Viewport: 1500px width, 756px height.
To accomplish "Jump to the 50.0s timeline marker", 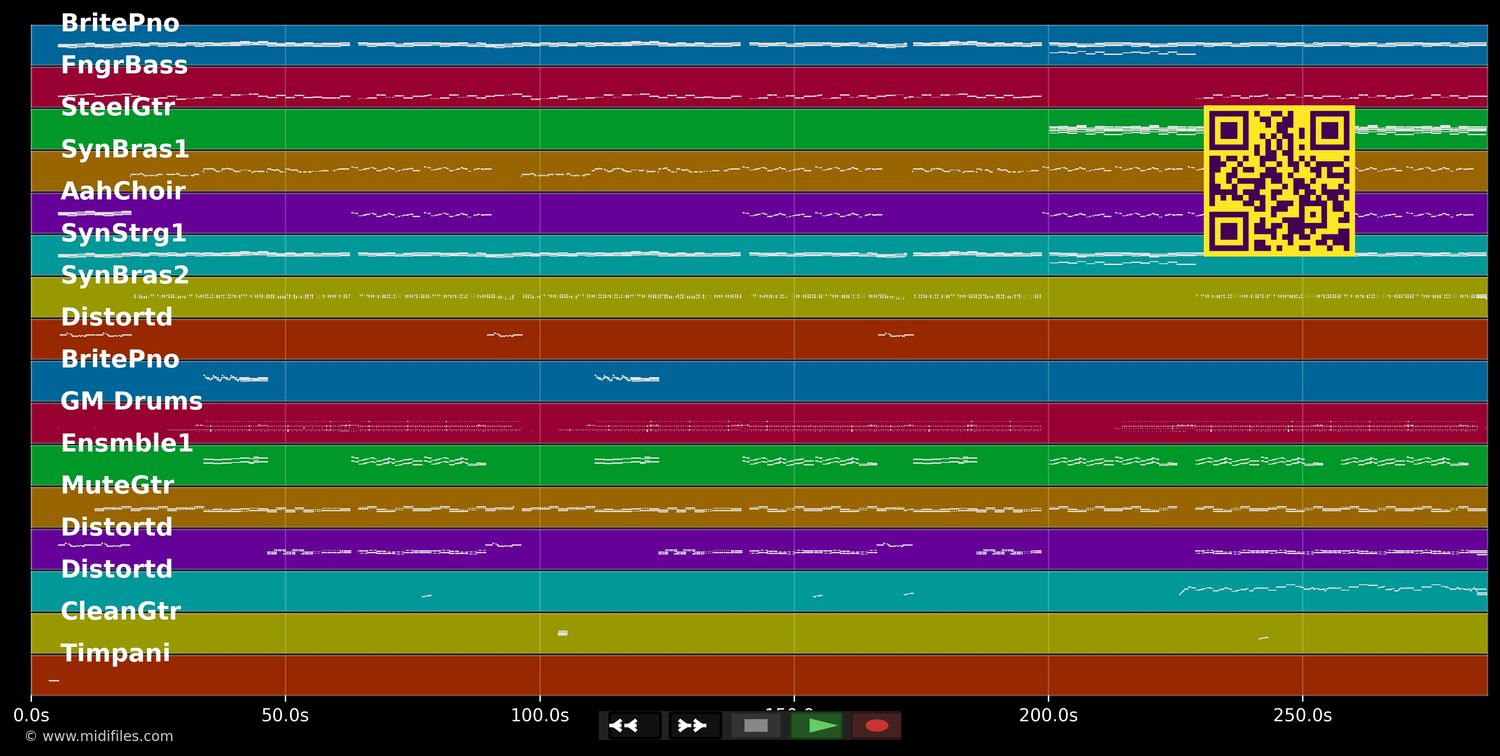I will [285, 716].
